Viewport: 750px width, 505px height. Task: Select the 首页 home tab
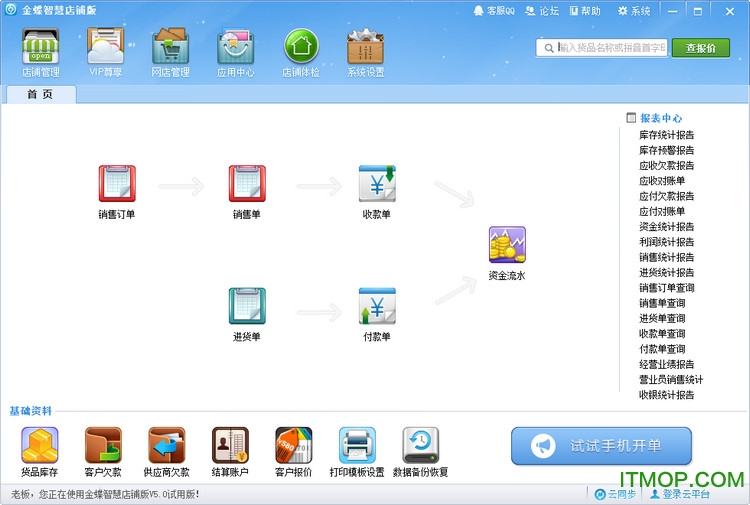[x=41, y=94]
